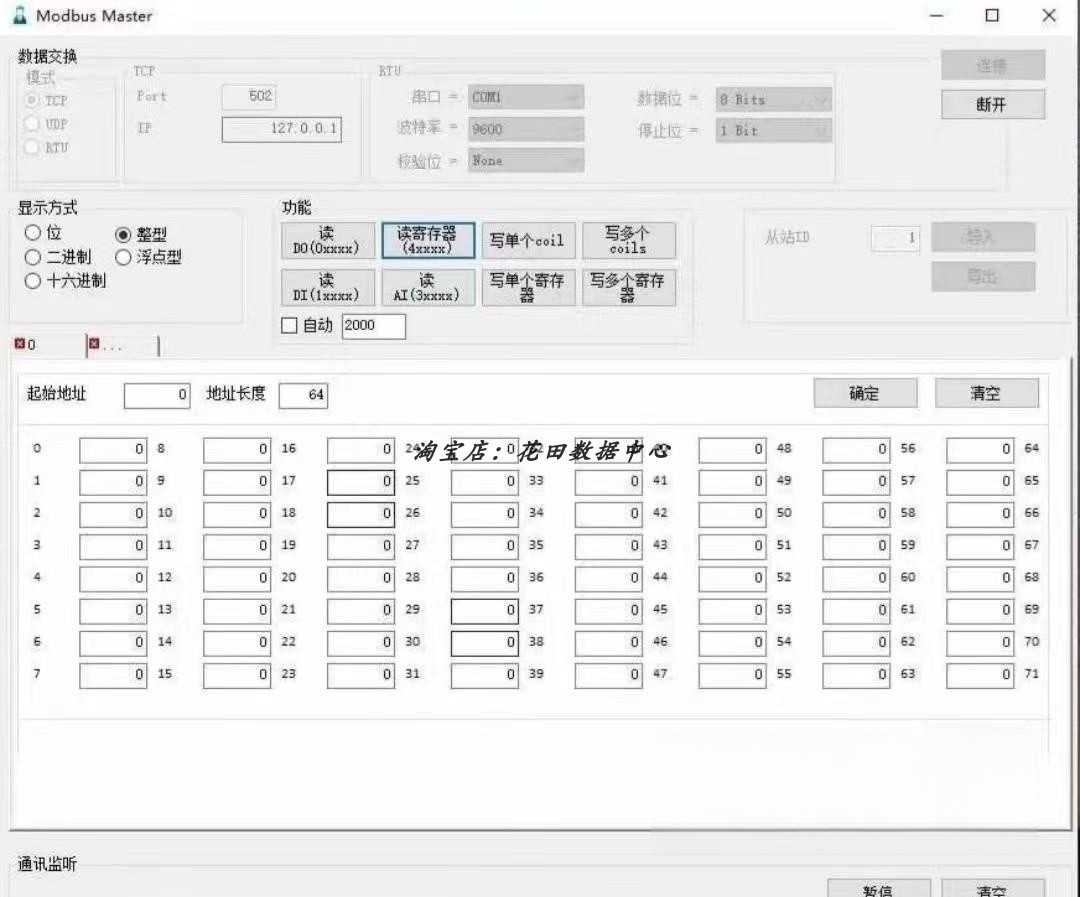Click the value field for register 18

[361, 515]
